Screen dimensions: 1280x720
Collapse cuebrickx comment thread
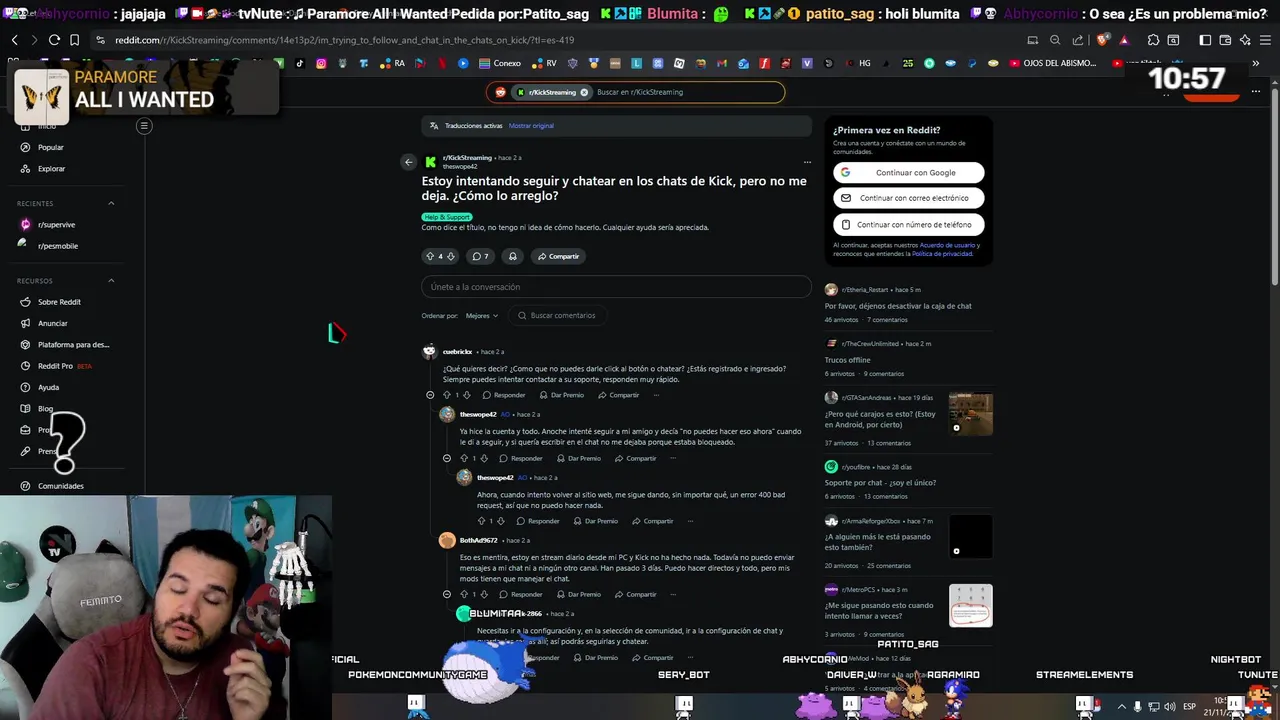tap(430, 395)
